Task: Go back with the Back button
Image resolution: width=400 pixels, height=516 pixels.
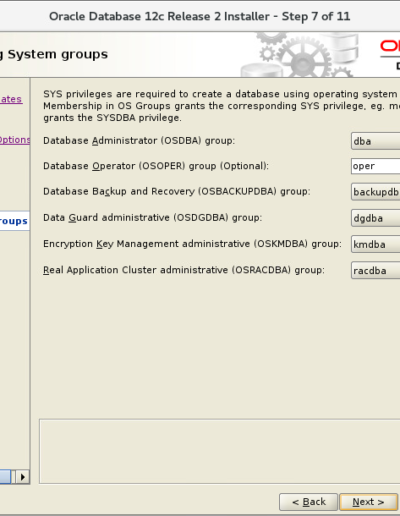Action: (x=309, y=502)
